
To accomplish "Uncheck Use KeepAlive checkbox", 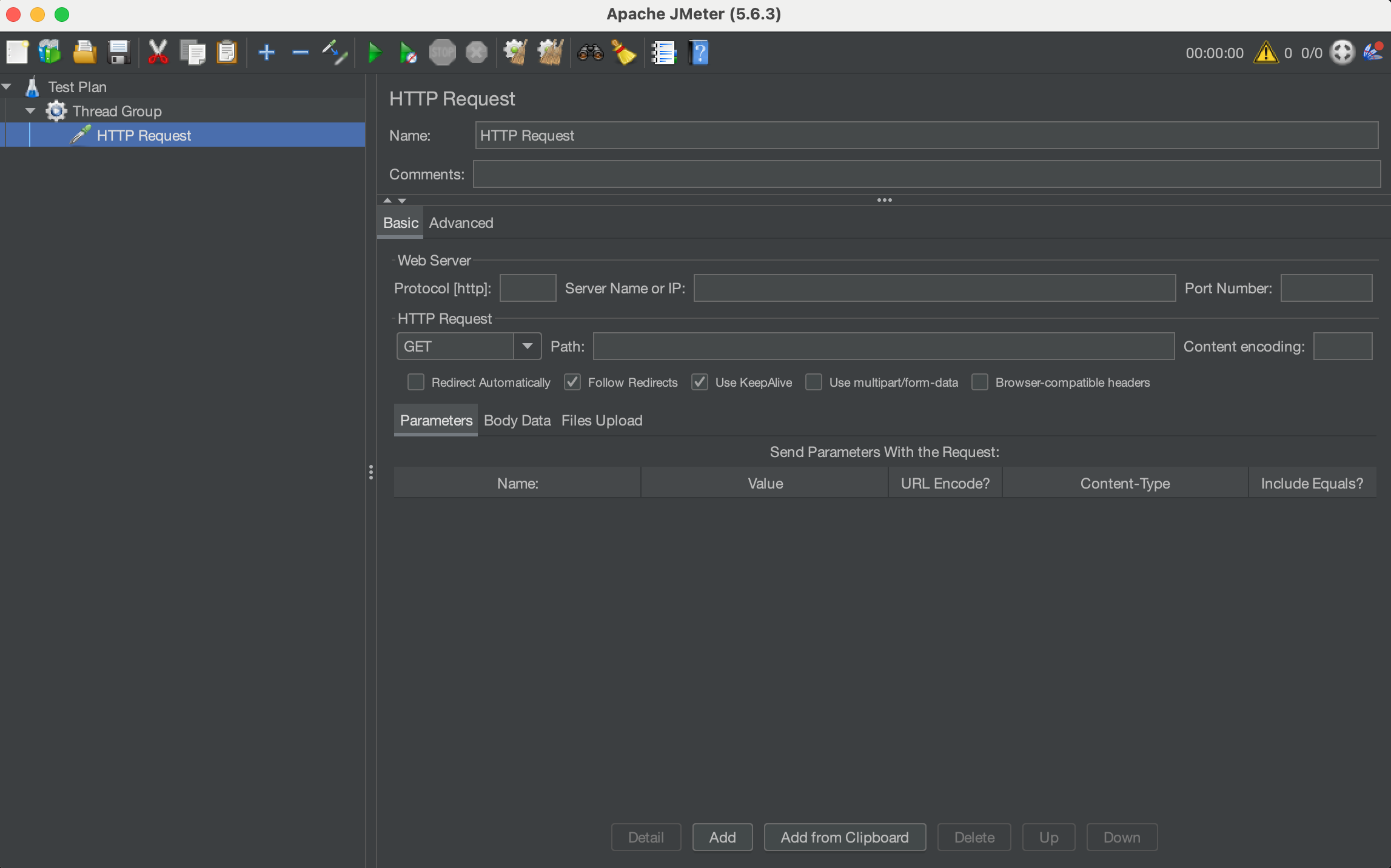I will (x=700, y=382).
